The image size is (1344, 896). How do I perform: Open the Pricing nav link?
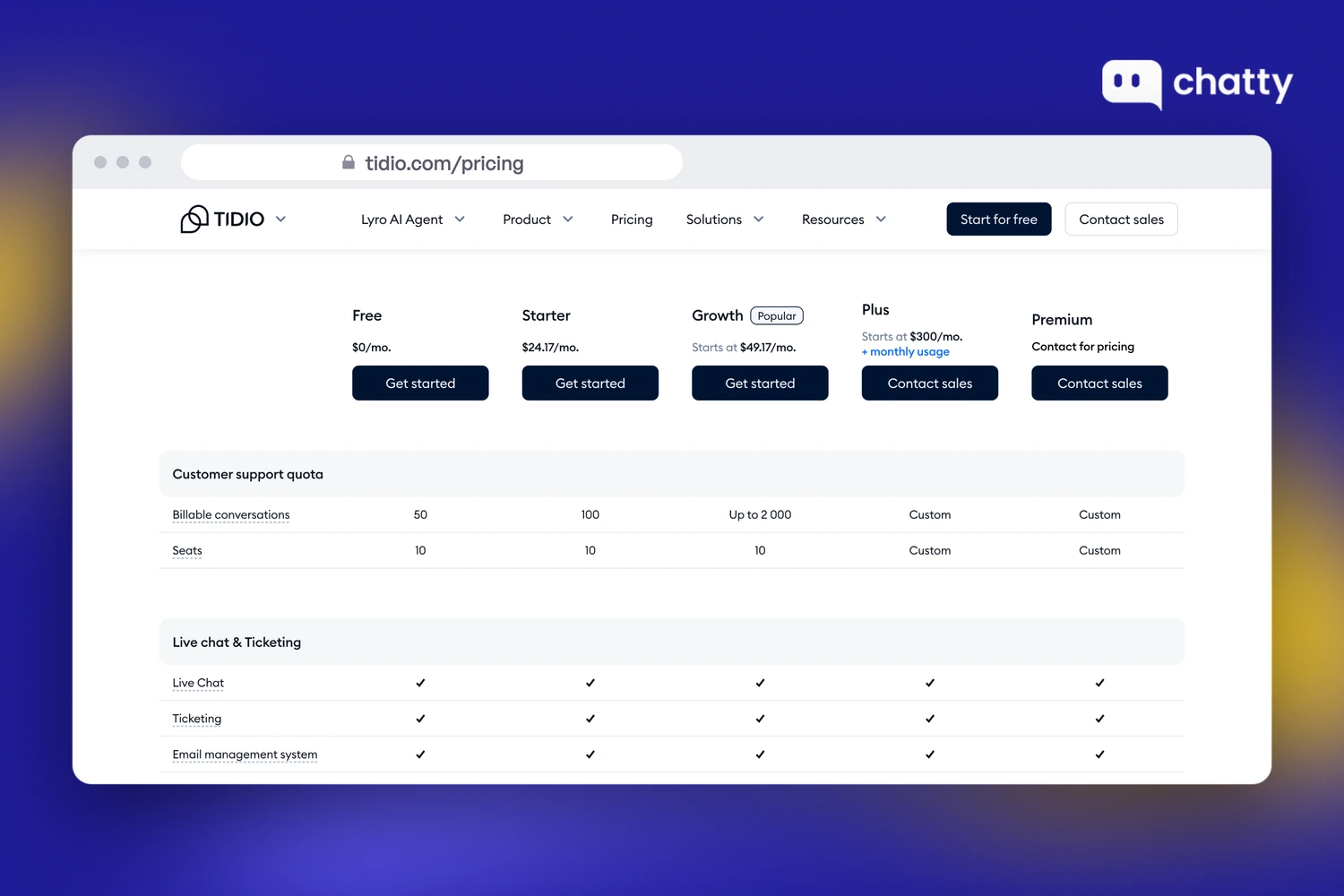pos(632,220)
